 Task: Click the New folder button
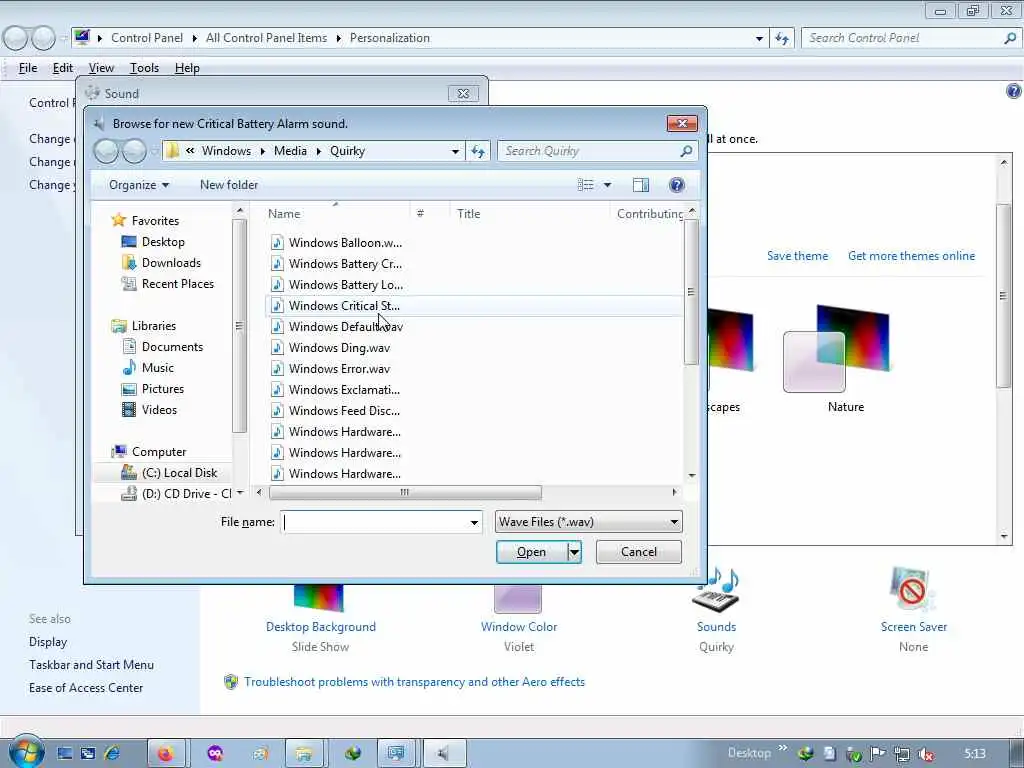click(x=229, y=185)
